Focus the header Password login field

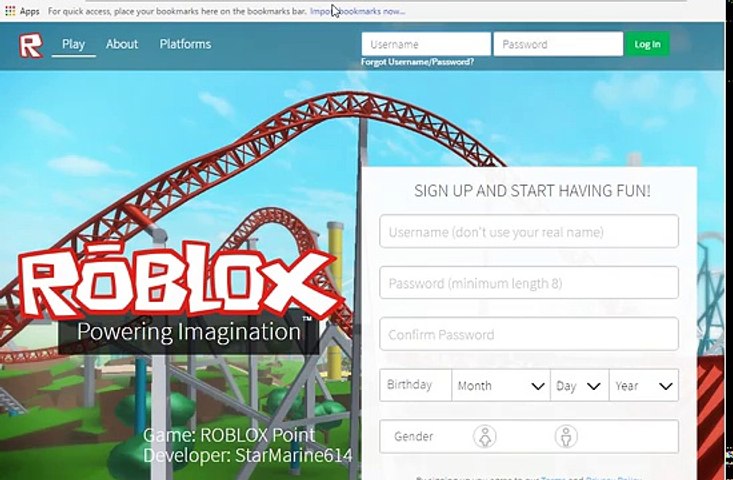pos(558,44)
